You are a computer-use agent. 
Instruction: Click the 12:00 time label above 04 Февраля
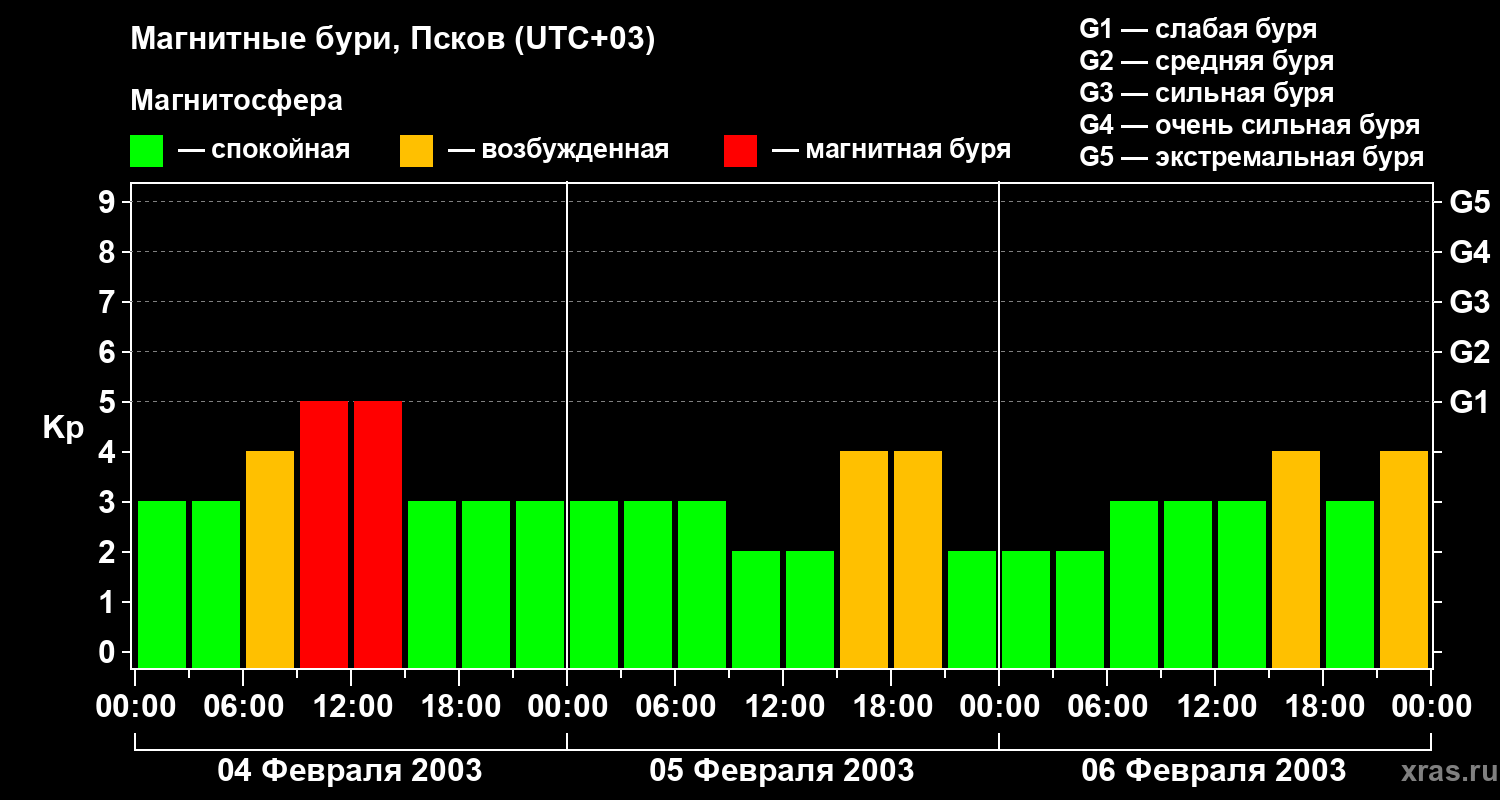coord(351,706)
